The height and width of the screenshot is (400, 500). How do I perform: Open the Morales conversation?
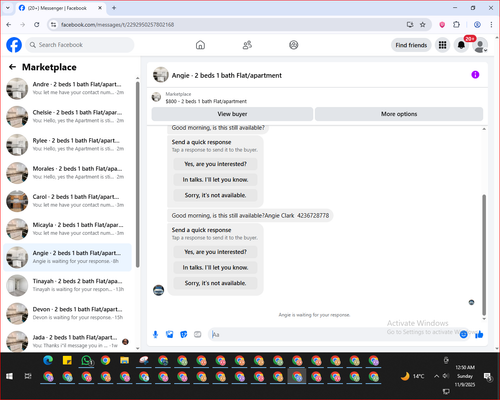[x=68, y=173]
